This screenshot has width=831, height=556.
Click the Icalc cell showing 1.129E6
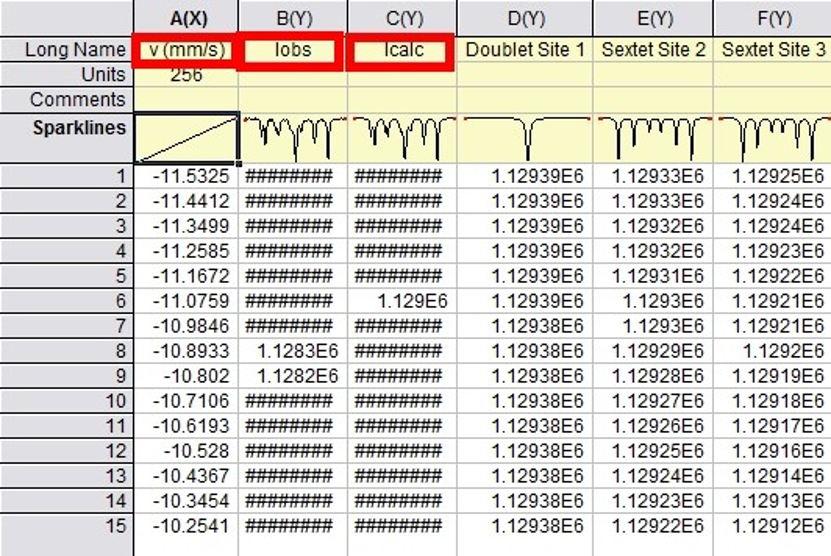[402, 301]
